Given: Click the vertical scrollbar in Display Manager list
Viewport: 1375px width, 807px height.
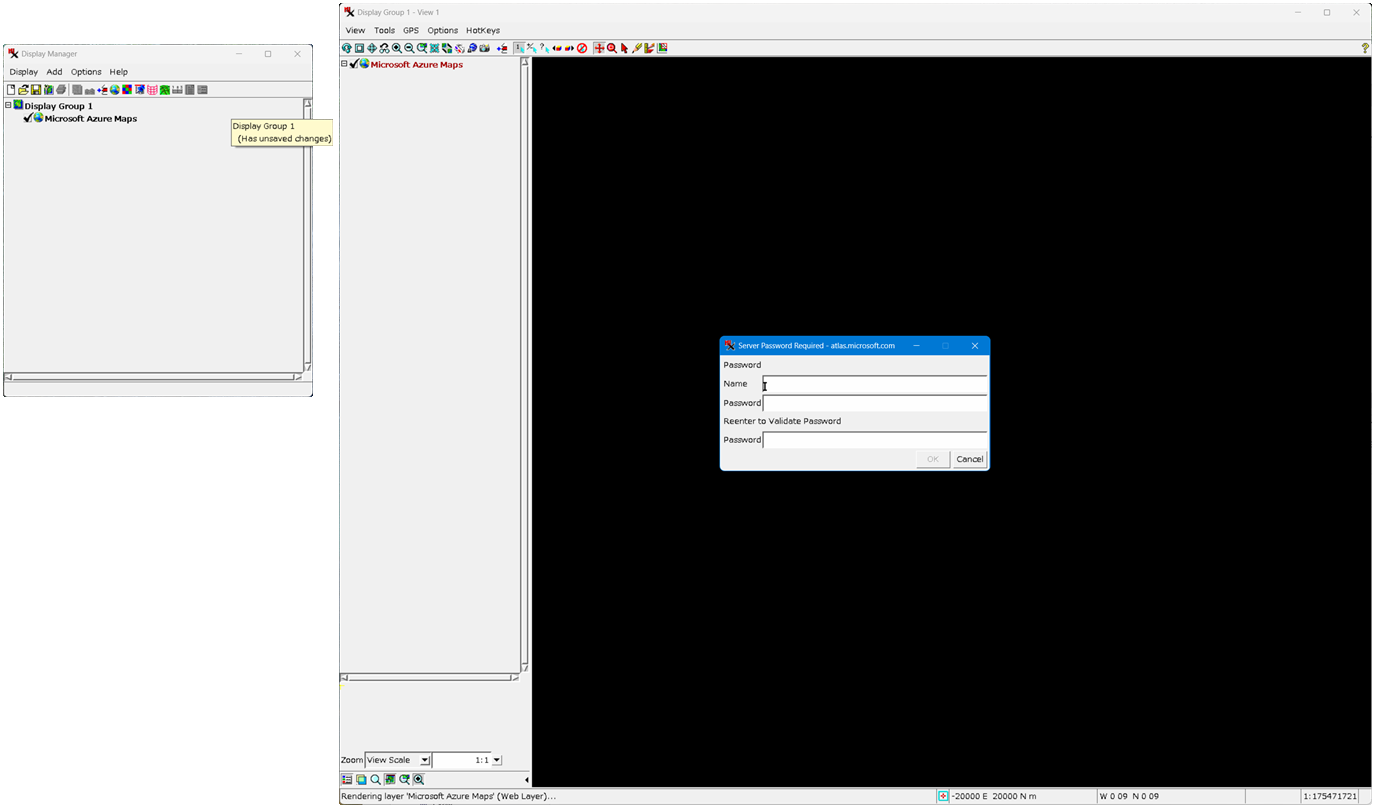Looking at the screenshot, I should (x=308, y=235).
